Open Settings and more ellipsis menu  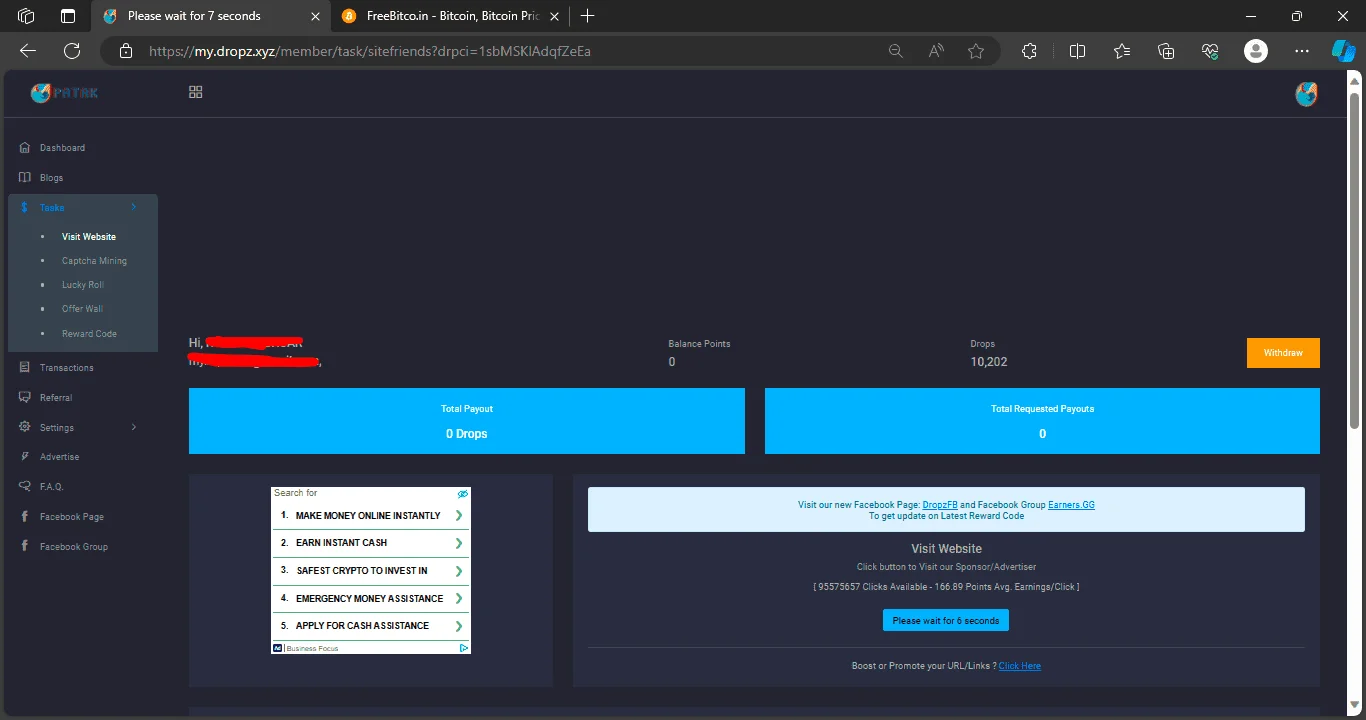[x=1301, y=51]
